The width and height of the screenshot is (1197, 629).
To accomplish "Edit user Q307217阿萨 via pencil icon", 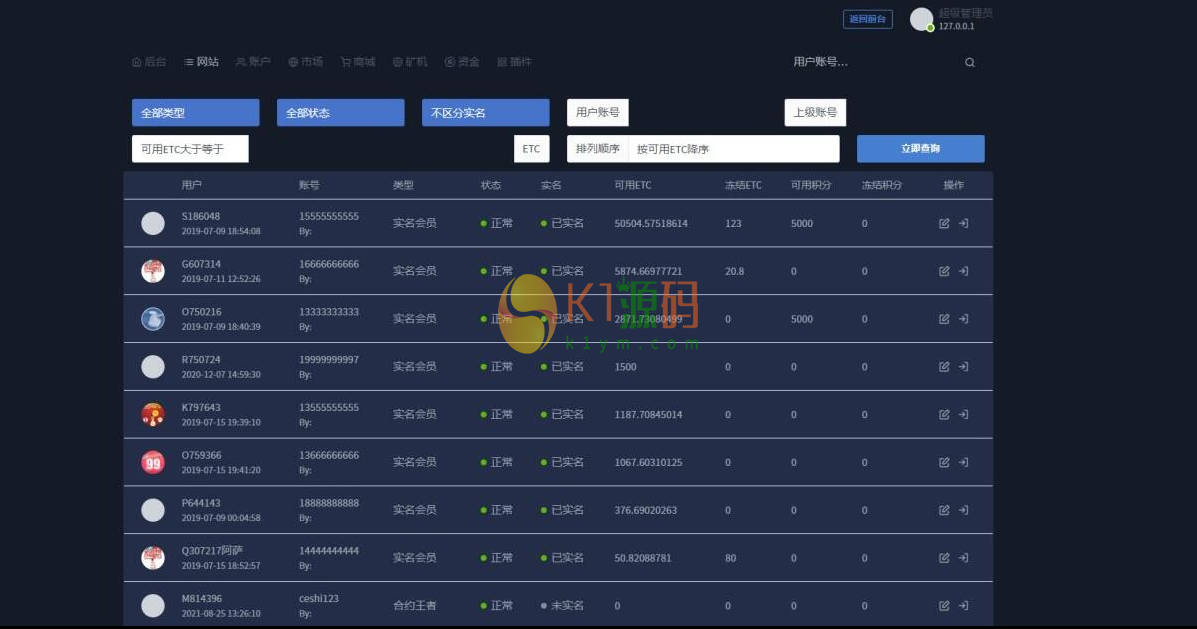I will 944,558.
